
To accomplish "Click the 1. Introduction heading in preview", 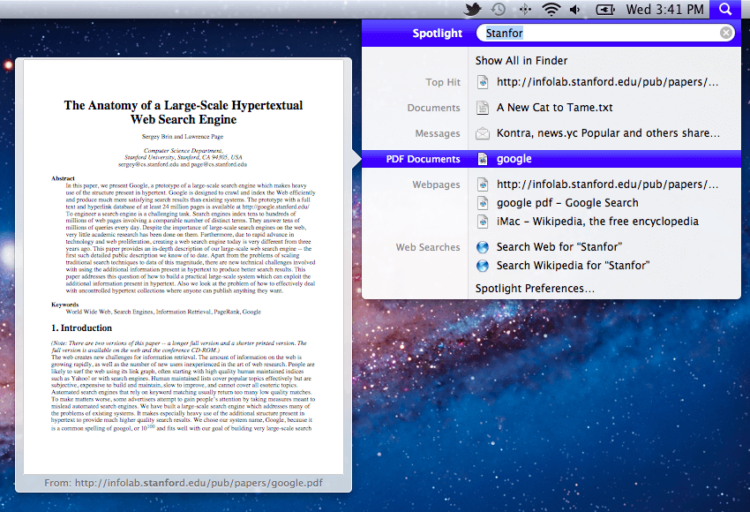I will pos(81,328).
